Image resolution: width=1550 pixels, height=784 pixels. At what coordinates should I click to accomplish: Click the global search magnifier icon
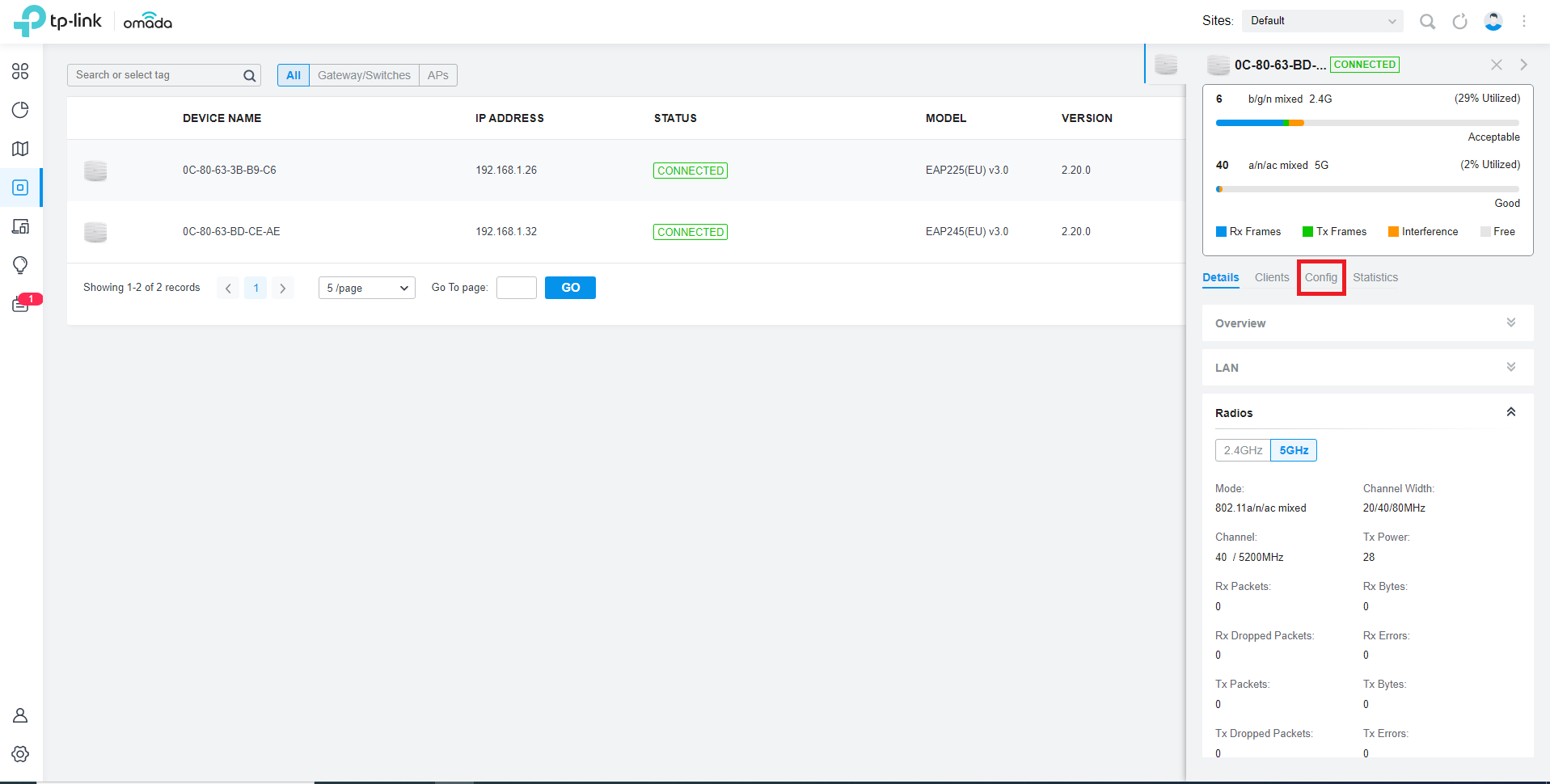(1427, 22)
